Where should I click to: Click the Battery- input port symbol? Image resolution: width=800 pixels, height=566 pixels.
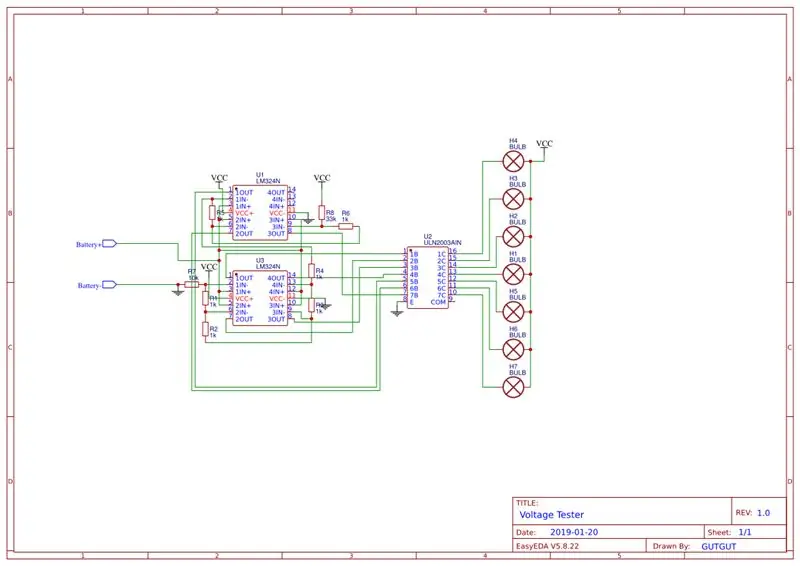coord(110,285)
